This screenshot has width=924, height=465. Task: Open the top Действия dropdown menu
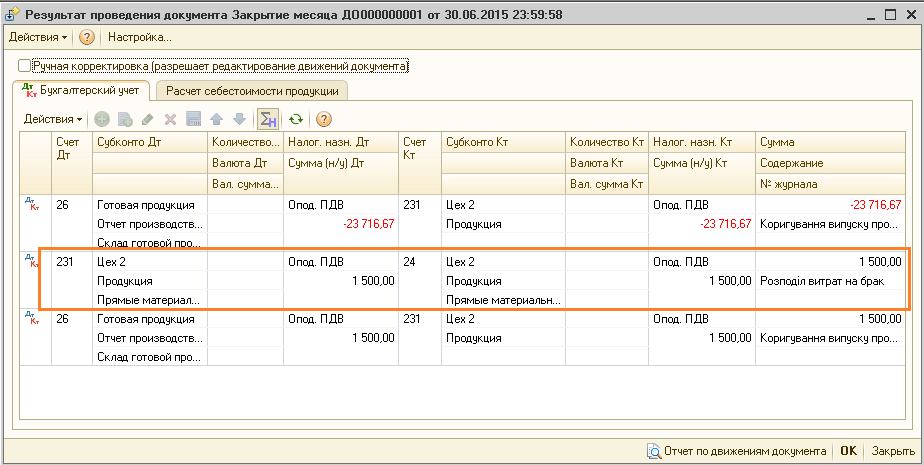[x=38, y=37]
